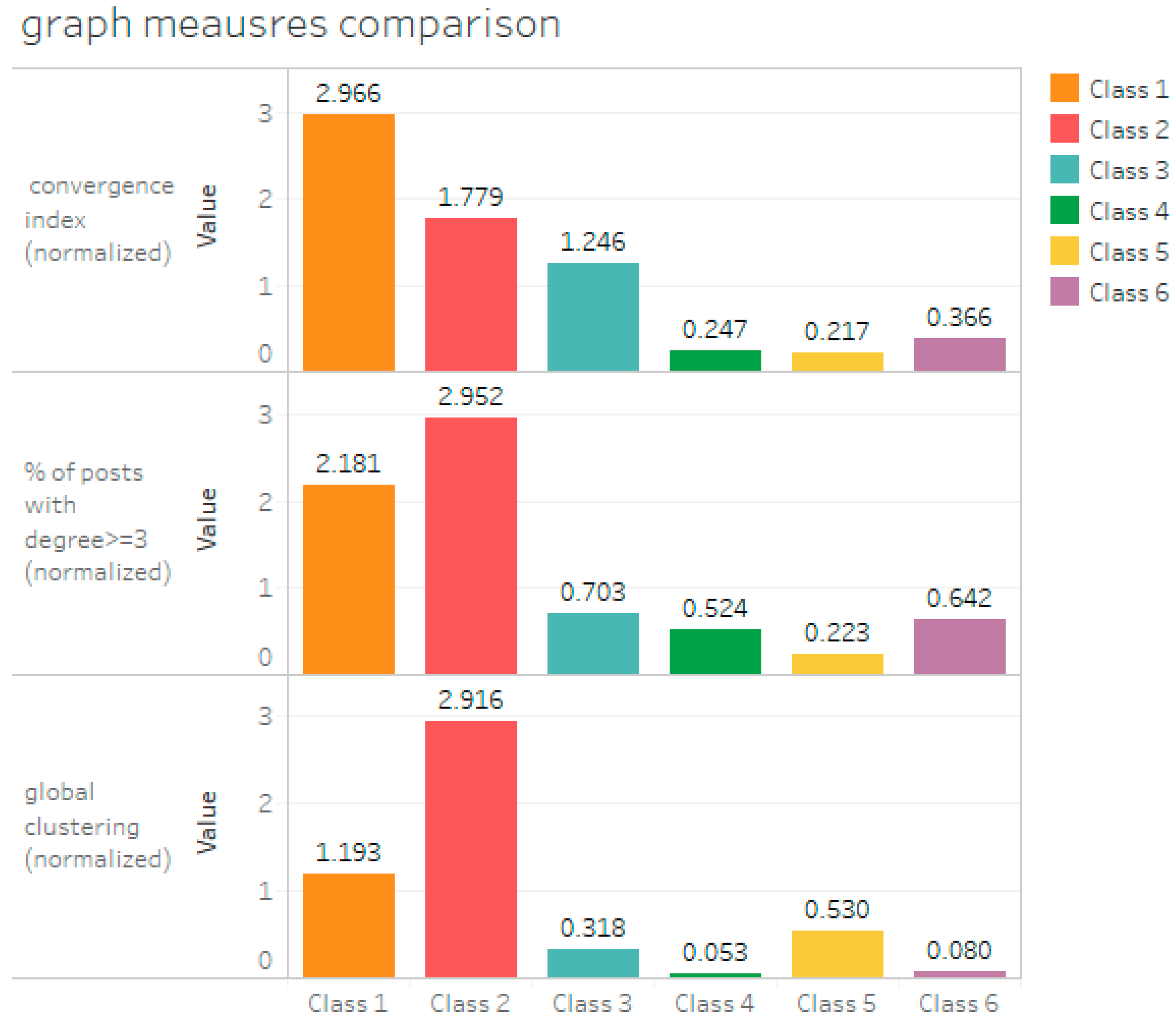Click the 'Class 4' x-axis label

[714, 1004]
